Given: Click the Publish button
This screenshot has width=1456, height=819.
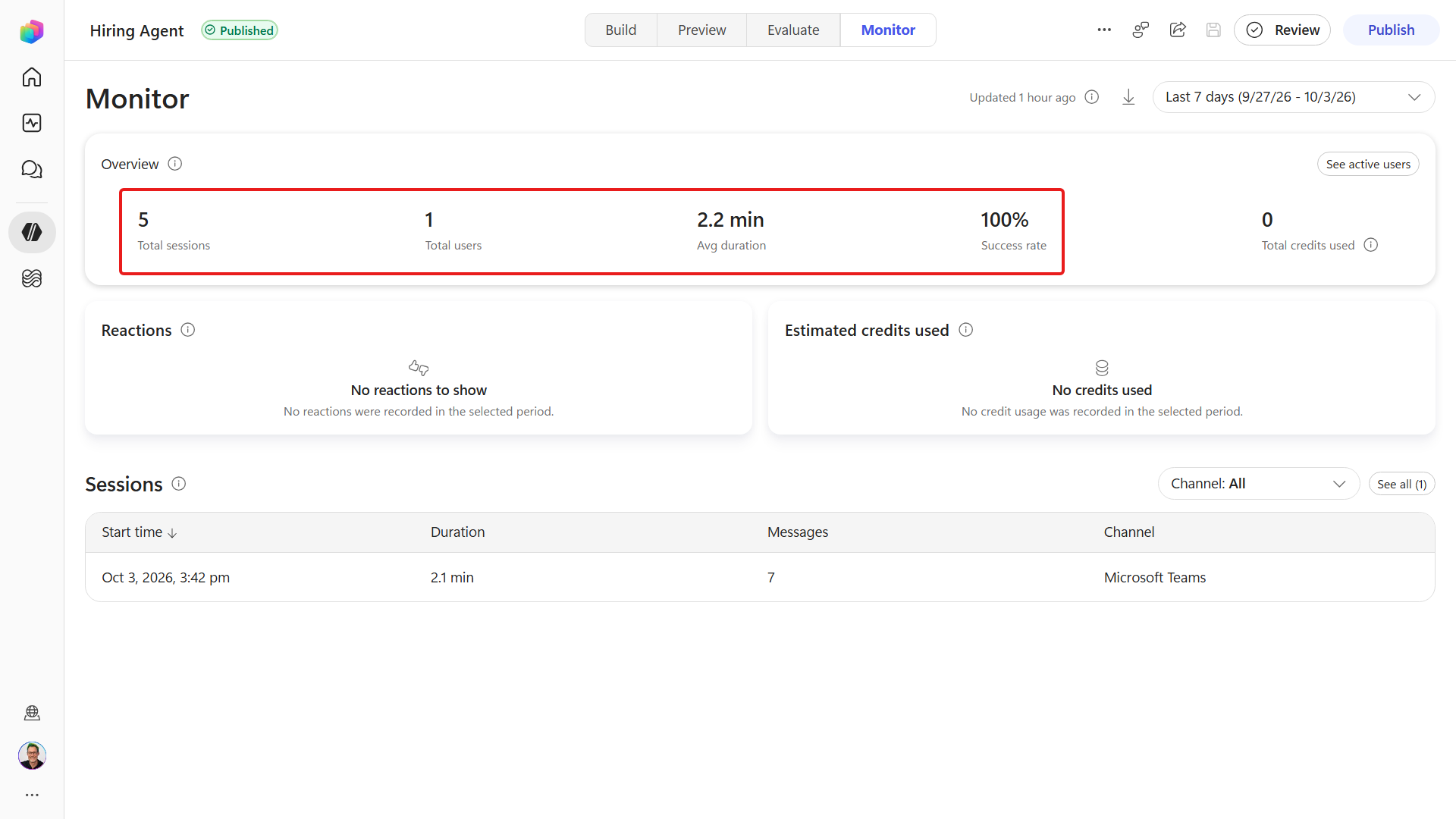Looking at the screenshot, I should click(1391, 30).
